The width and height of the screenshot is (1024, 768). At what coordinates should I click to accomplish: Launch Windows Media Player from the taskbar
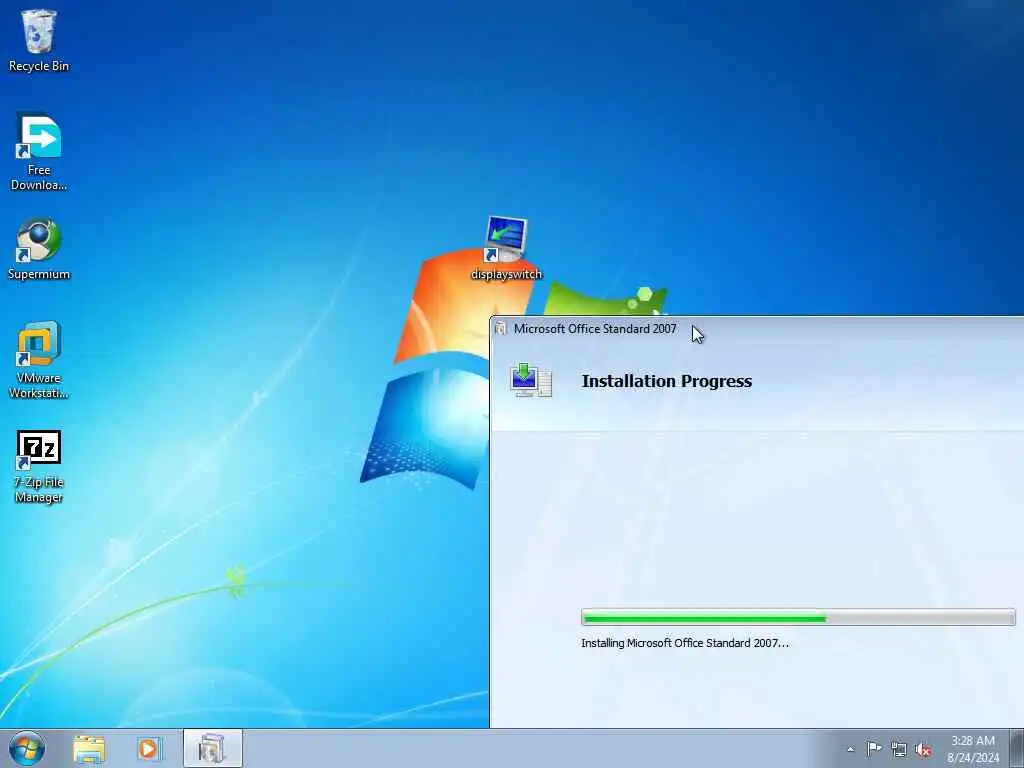coord(149,748)
